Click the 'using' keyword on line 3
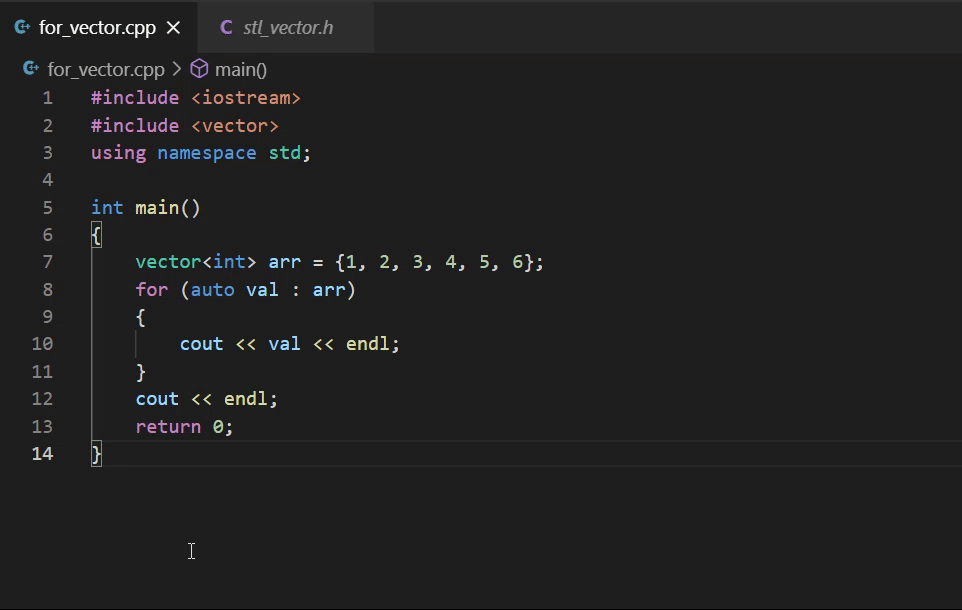Viewport: 962px width, 610px height. coord(118,153)
